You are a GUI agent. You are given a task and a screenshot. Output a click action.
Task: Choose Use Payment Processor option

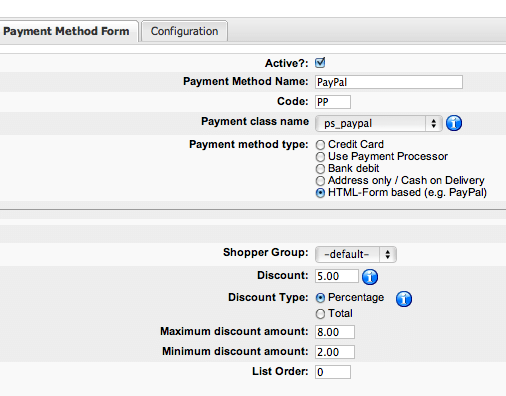320,157
